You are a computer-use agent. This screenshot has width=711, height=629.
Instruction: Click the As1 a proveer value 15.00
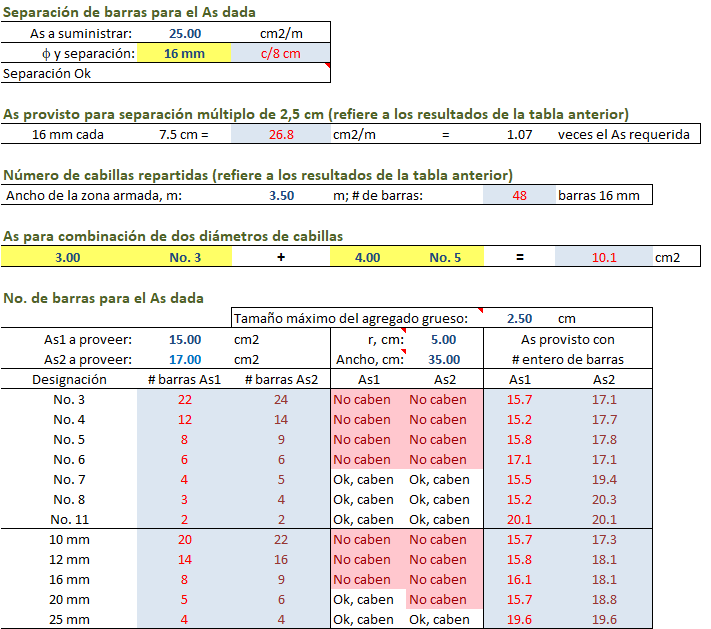185,340
